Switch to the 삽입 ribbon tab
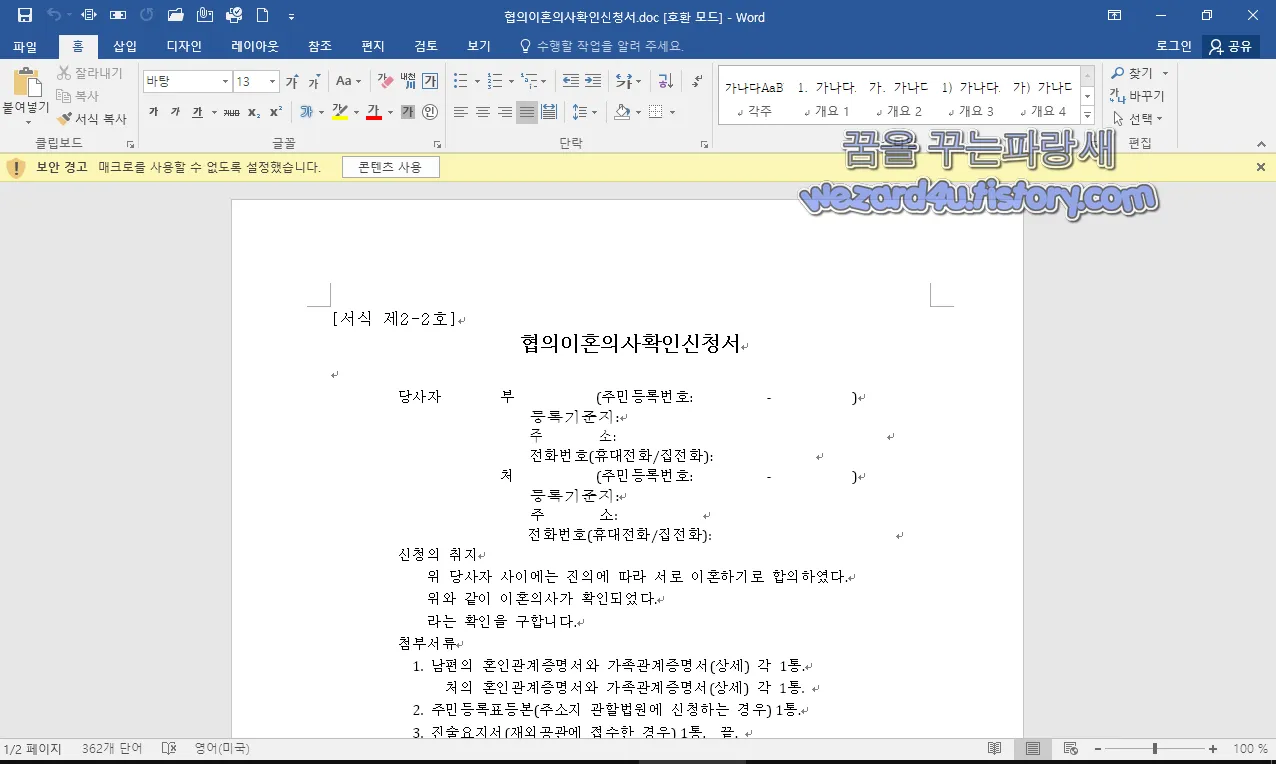The width and height of the screenshot is (1276, 764). 124,45
